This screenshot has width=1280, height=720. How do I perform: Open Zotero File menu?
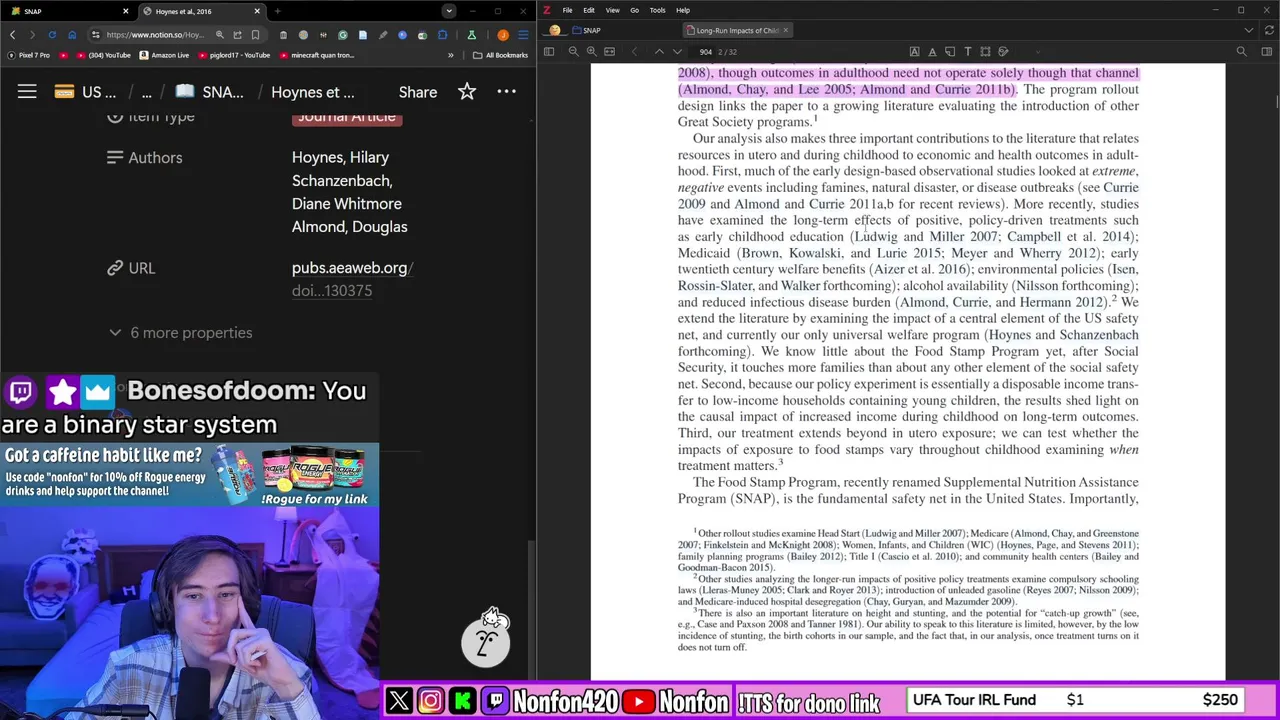point(567,10)
